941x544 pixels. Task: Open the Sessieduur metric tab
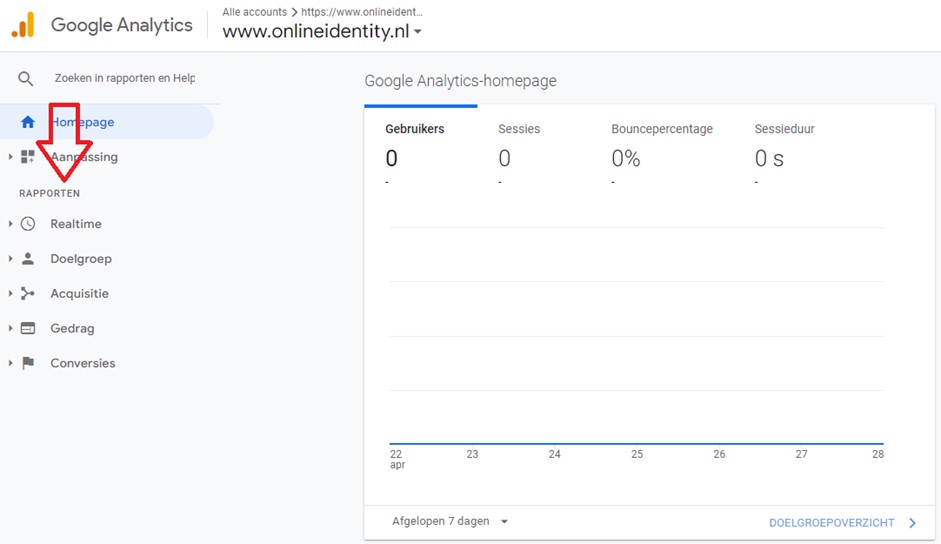(784, 129)
